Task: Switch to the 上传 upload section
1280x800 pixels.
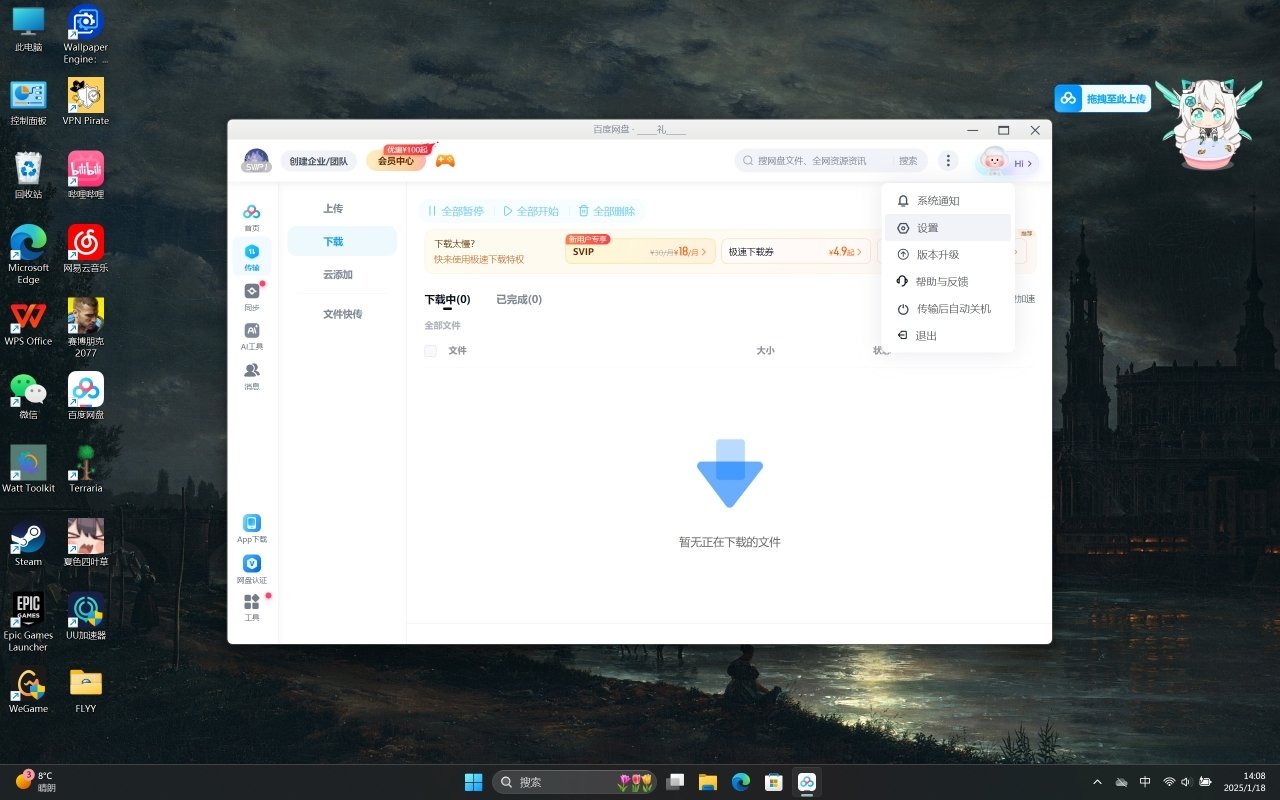Action: pyautogui.click(x=342, y=209)
